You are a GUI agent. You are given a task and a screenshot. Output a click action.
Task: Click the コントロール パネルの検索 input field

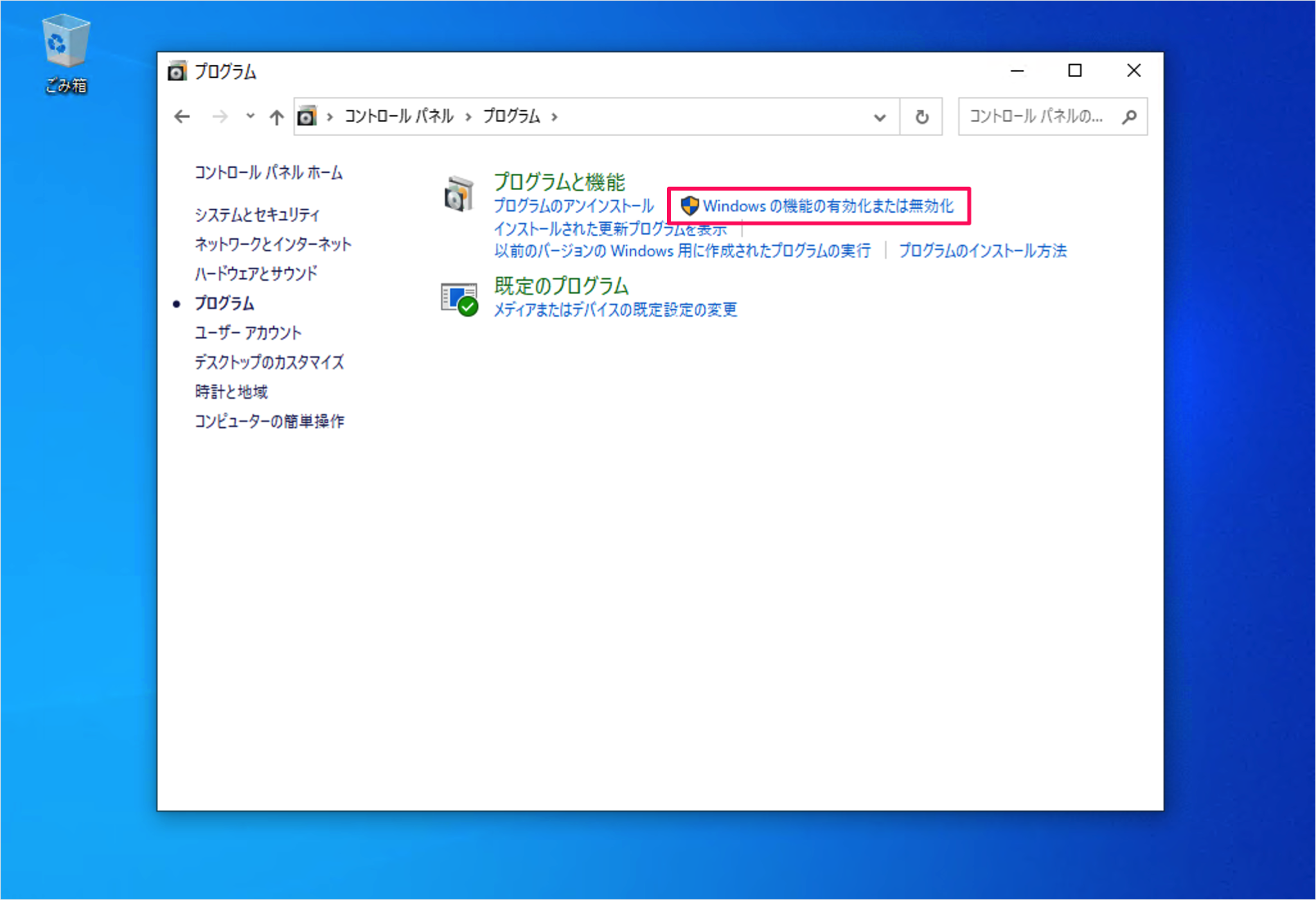[x=1041, y=116]
